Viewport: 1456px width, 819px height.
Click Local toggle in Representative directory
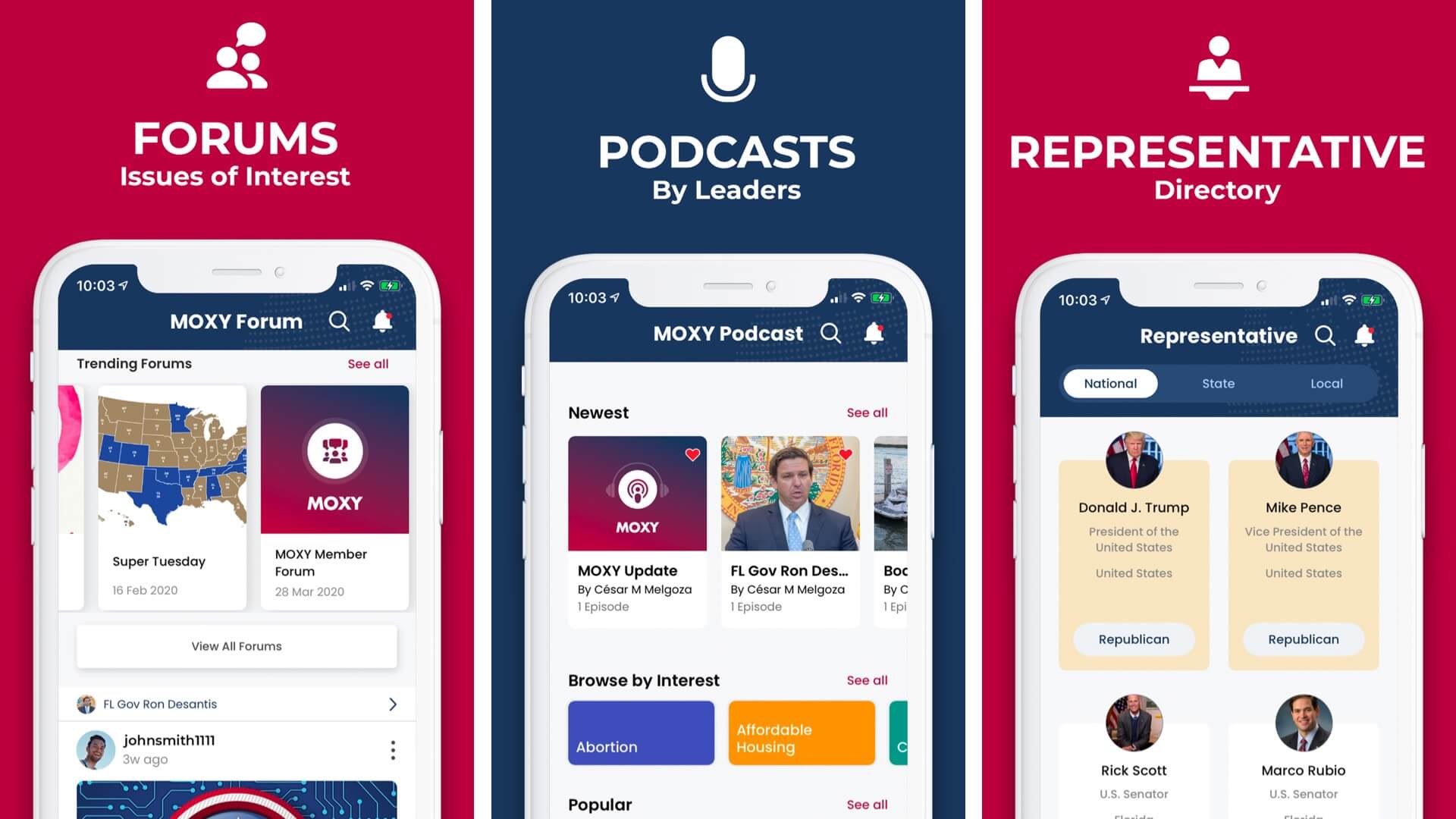pos(1325,383)
